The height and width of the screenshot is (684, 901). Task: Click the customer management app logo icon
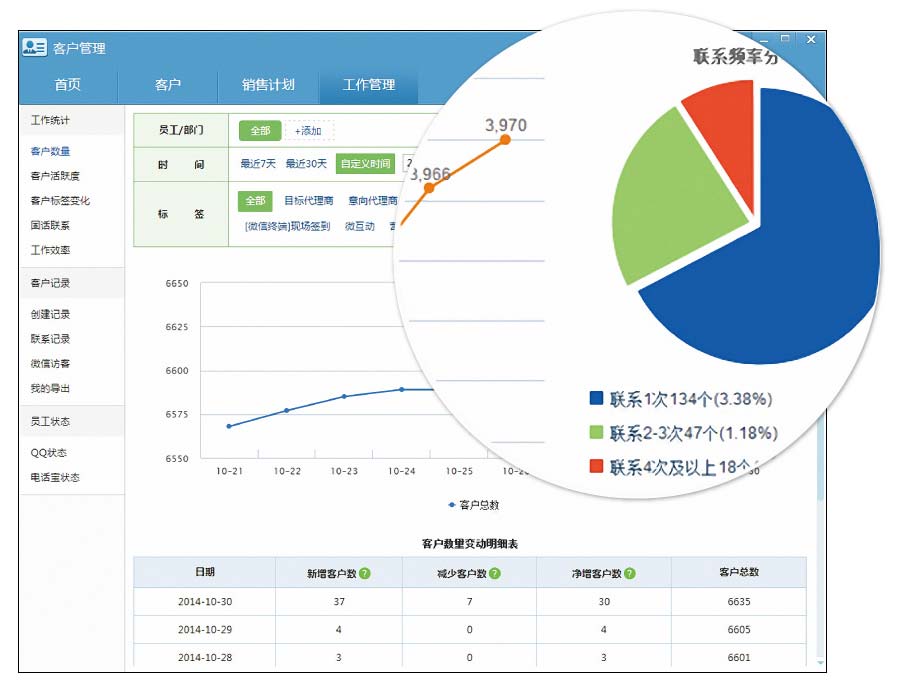[34, 47]
